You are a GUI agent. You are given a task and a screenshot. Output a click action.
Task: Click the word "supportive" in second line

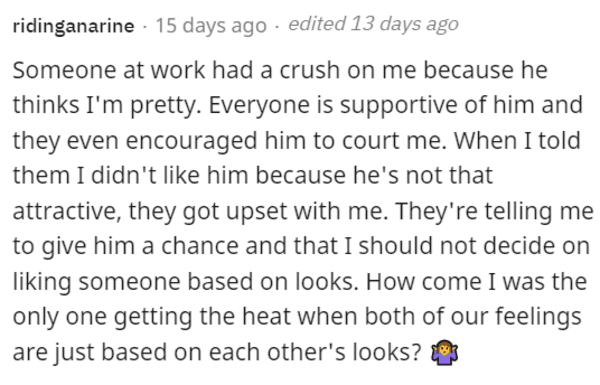[x=399, y=106]
